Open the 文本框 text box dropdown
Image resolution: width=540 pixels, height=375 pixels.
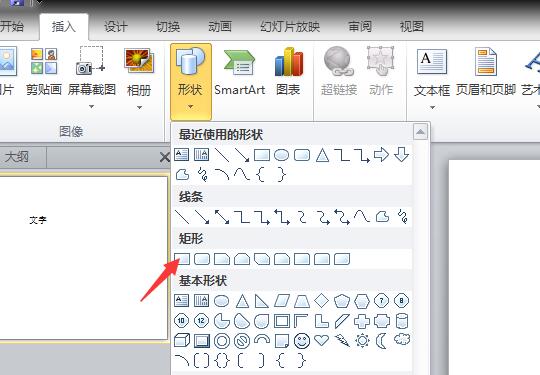432,79
